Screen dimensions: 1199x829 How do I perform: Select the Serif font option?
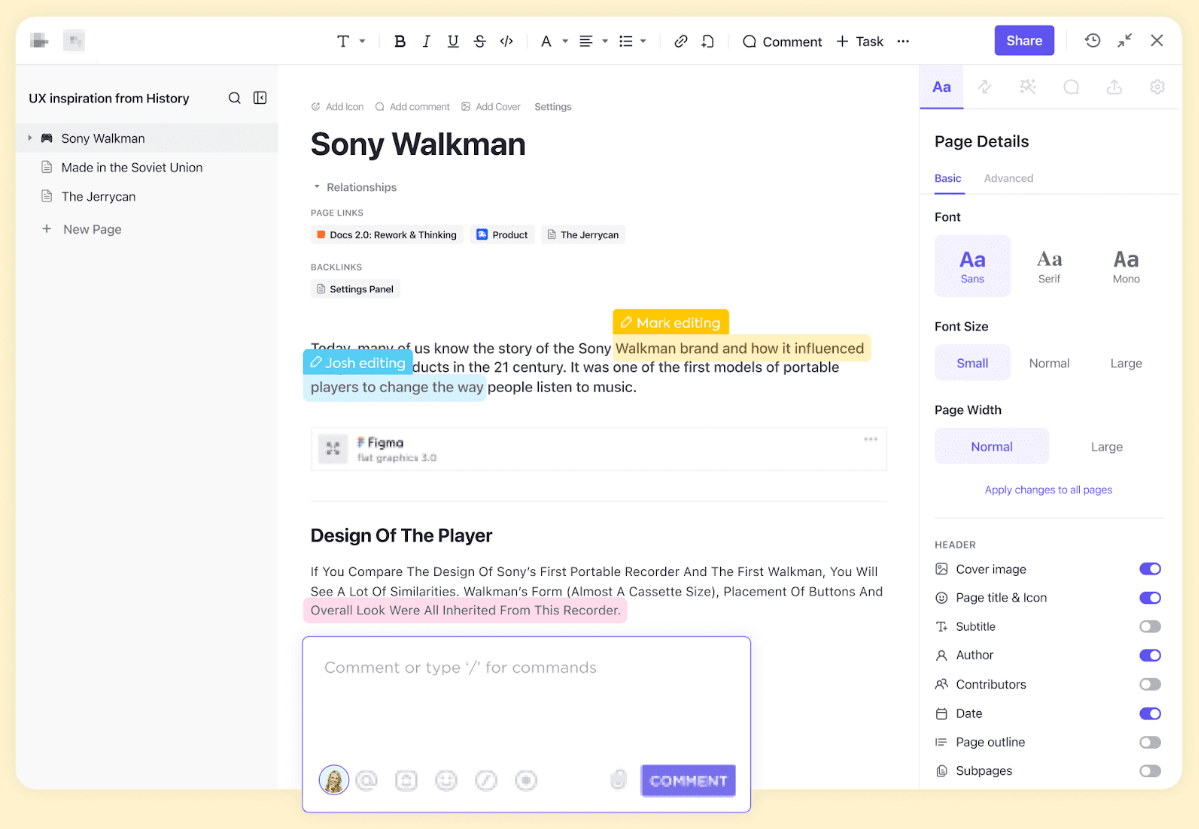(x=1049, y=265)
